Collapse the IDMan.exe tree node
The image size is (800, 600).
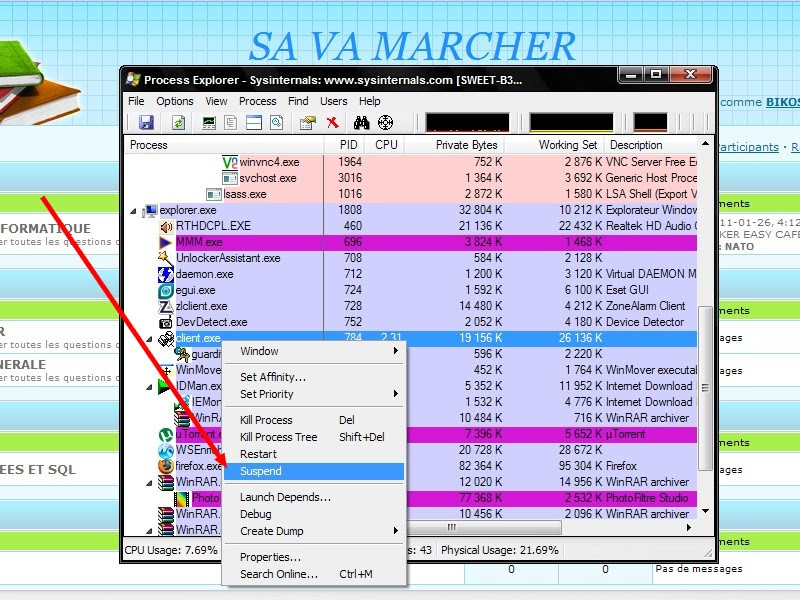149,387
